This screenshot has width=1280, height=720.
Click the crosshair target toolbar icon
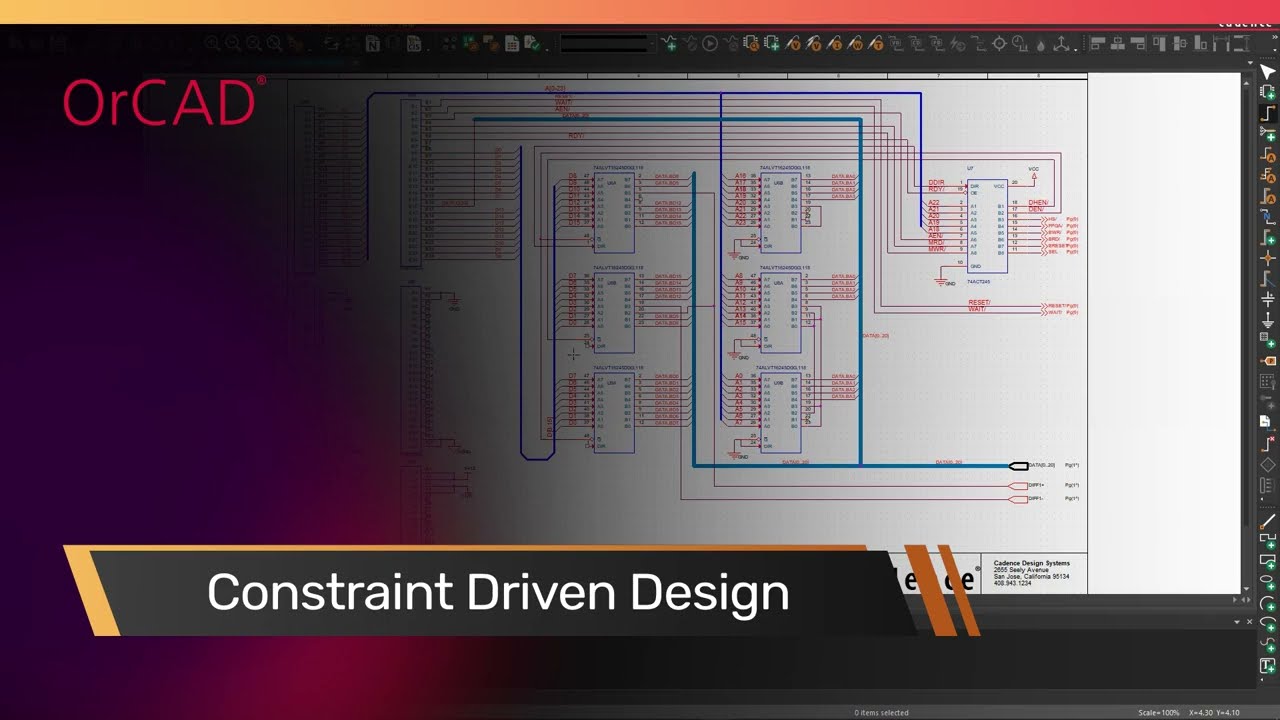point(999,43)
